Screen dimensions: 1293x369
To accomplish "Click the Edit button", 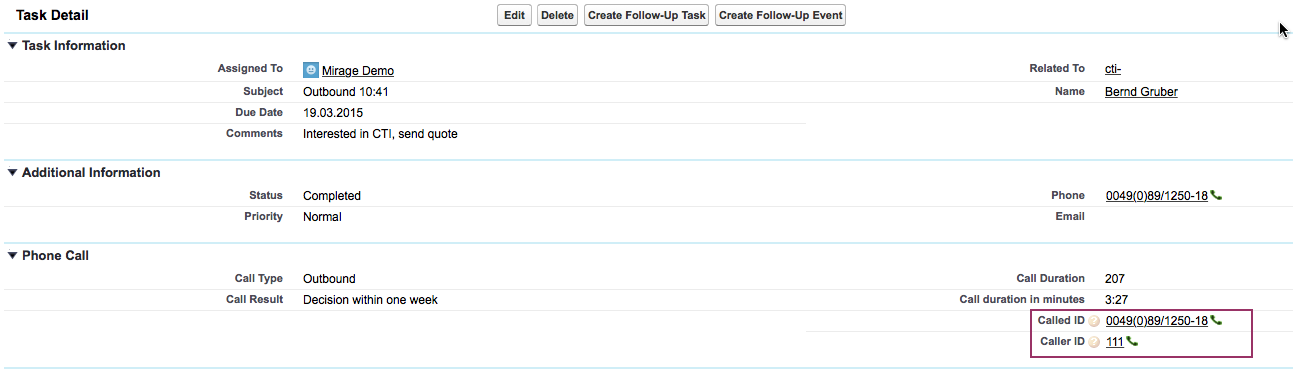I will (514, 15).
